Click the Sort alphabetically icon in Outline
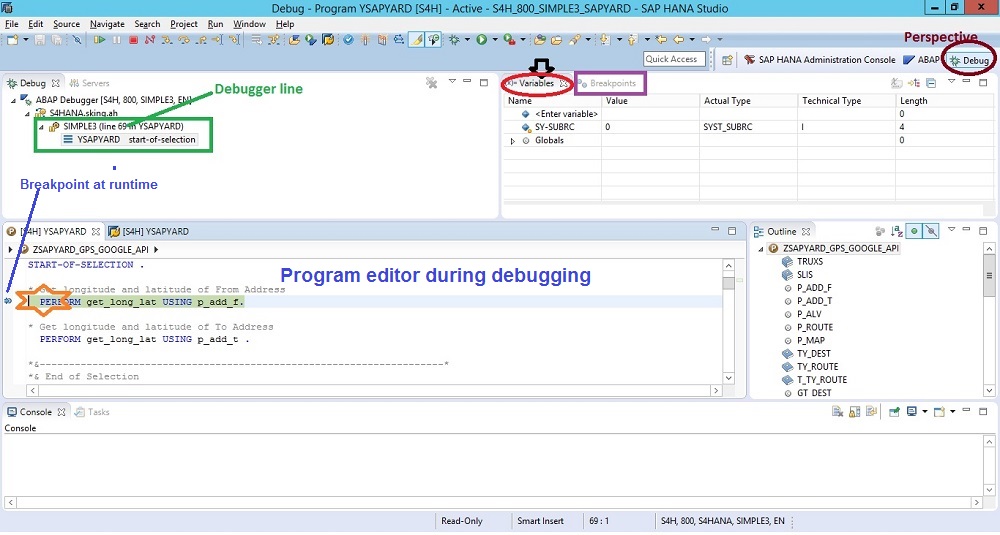This screenshot has width=1000, height=535. [x=897, y=231]
